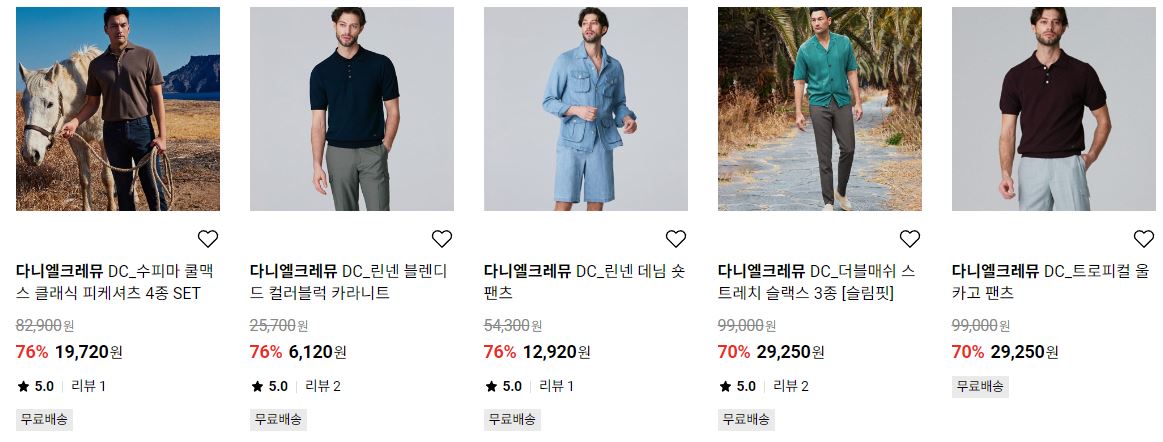Click 무료배송 badge under 카고 팬츠
The height and width of the screenshot is (442, 1163).
(x=980, y=386)
